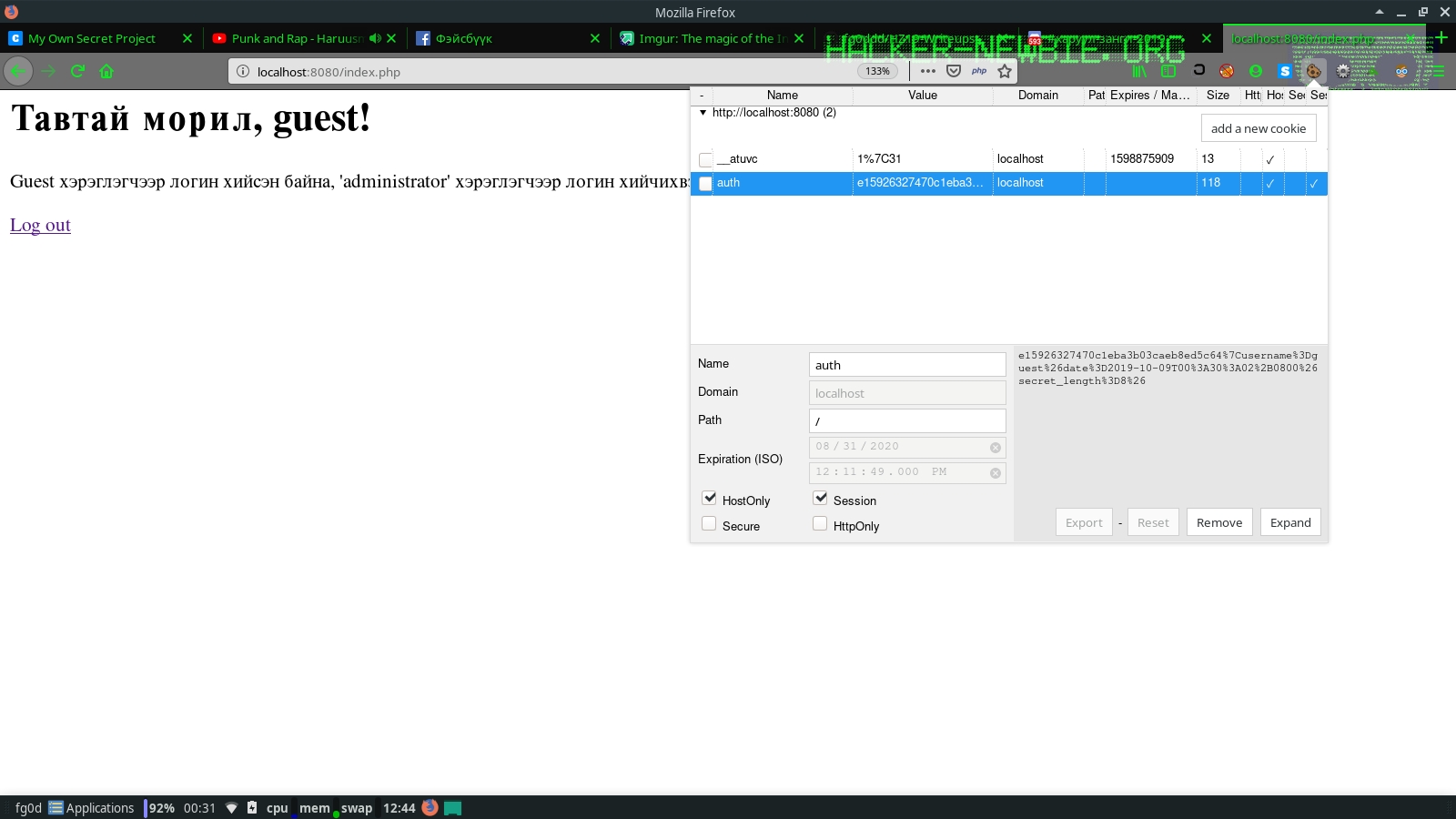Switch to the Imgur tab
Image resolution: width=1456 pixels, height=819 pixels.
705,38
